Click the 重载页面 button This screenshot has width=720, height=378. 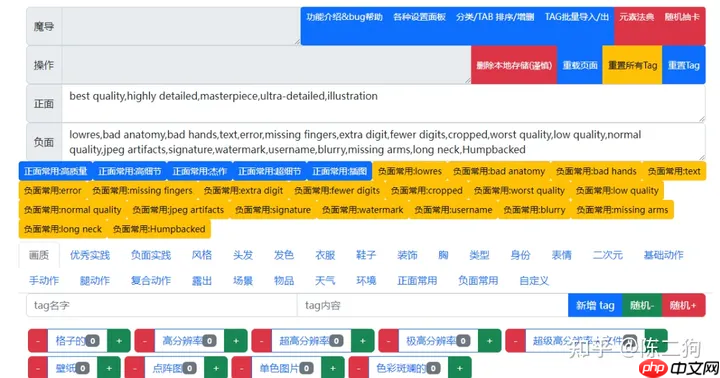pos(580,65)
